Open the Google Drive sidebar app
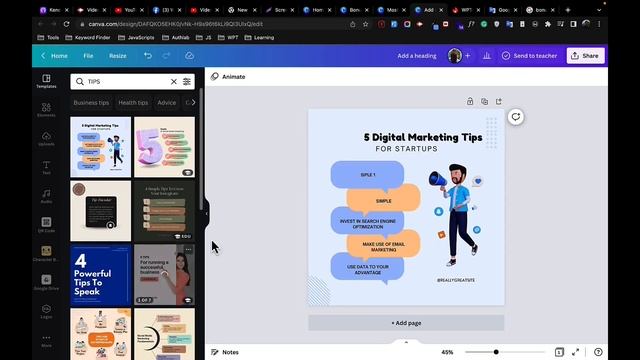 pyautogui.click(x=46, y=282)
